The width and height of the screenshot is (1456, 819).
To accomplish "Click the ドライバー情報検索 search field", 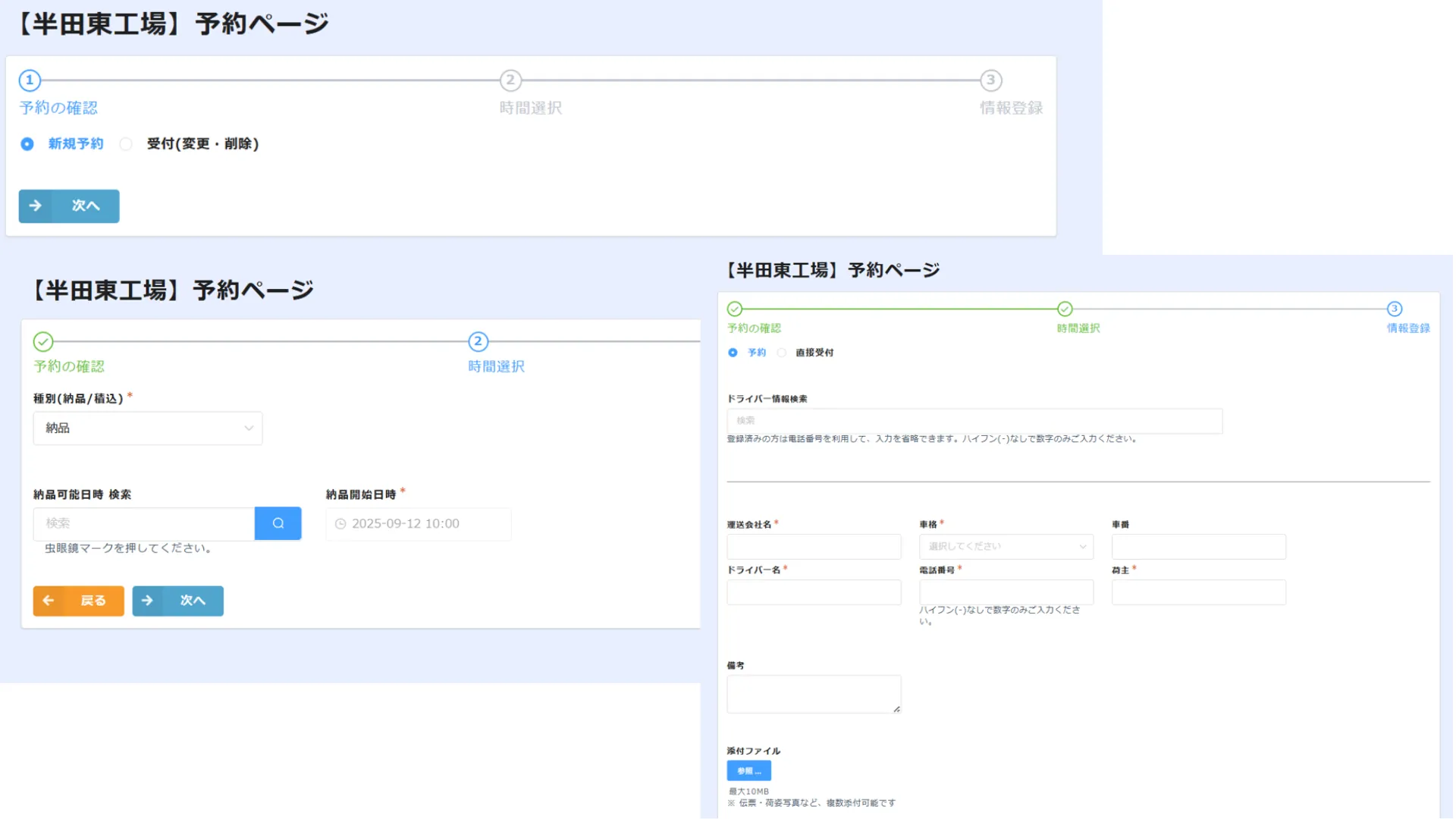I will pos(974,421).
